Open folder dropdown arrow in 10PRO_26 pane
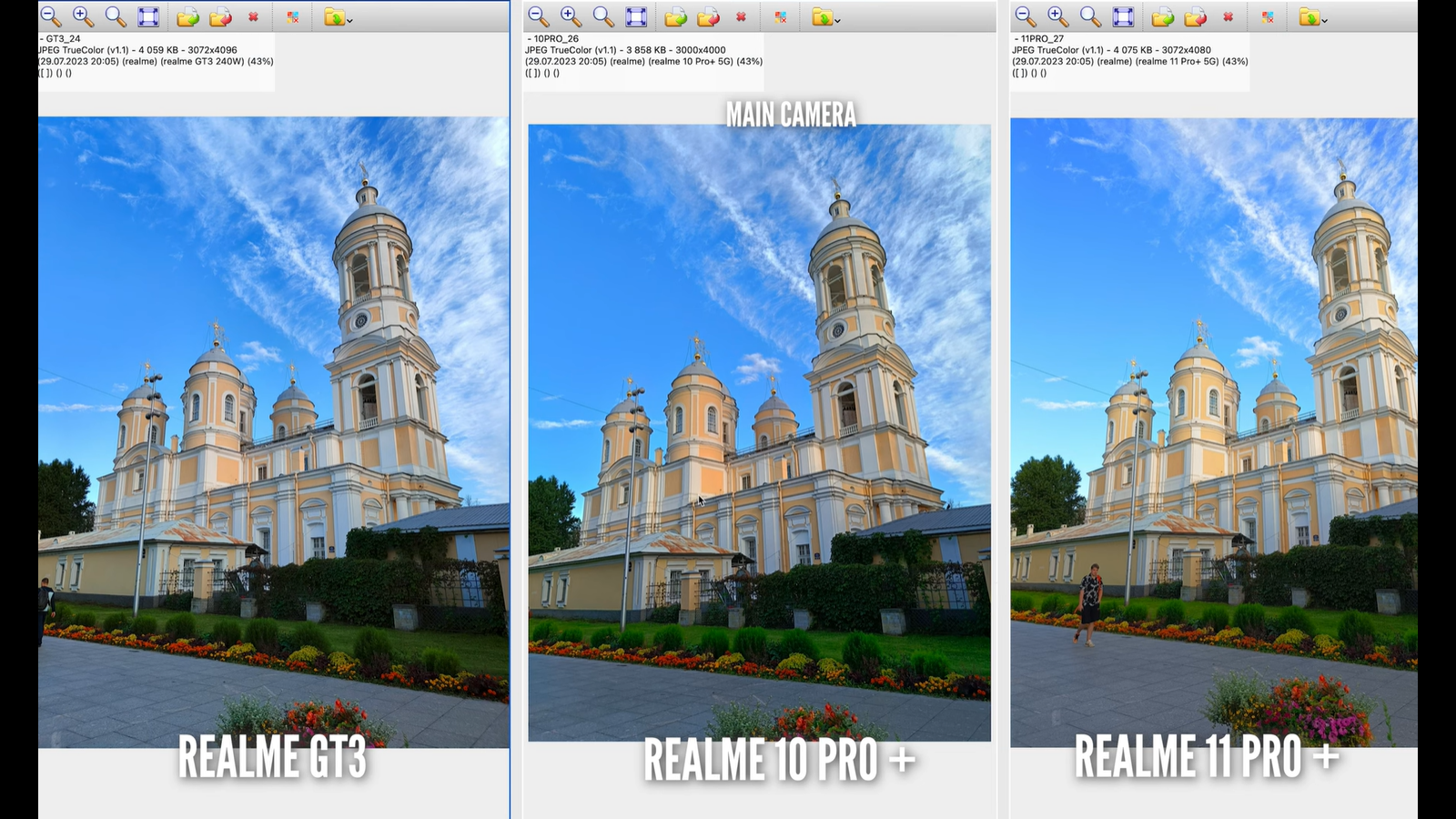Image resolution: width=1456 pixels, height=819 pixels. click(x=837, y=20)
